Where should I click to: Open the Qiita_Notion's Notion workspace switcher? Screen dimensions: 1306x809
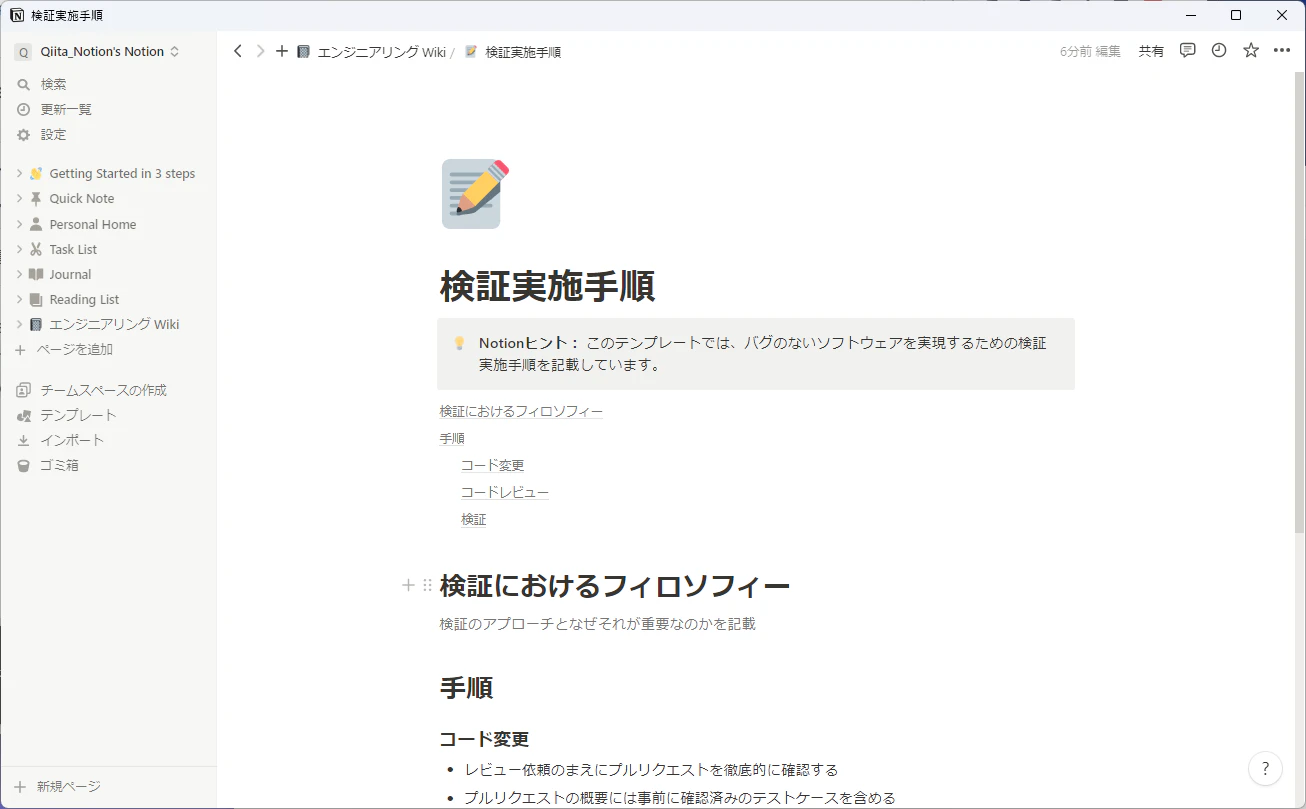click(x=98, y=51)
